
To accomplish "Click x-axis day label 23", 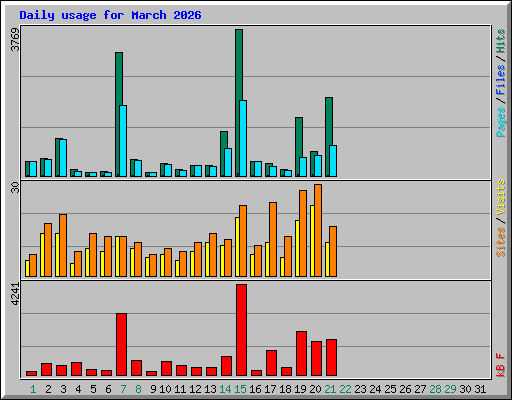I will click(x=360, y=389).
